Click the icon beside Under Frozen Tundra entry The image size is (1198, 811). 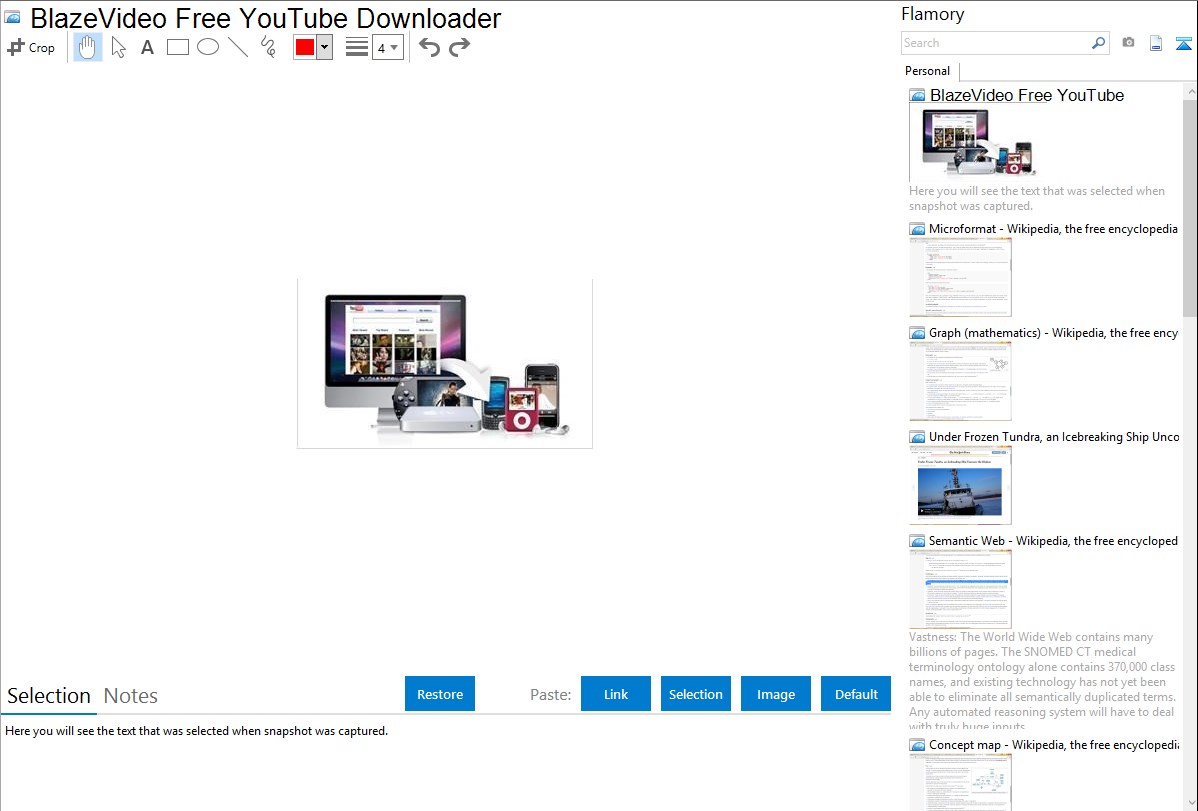click(917, 436)
